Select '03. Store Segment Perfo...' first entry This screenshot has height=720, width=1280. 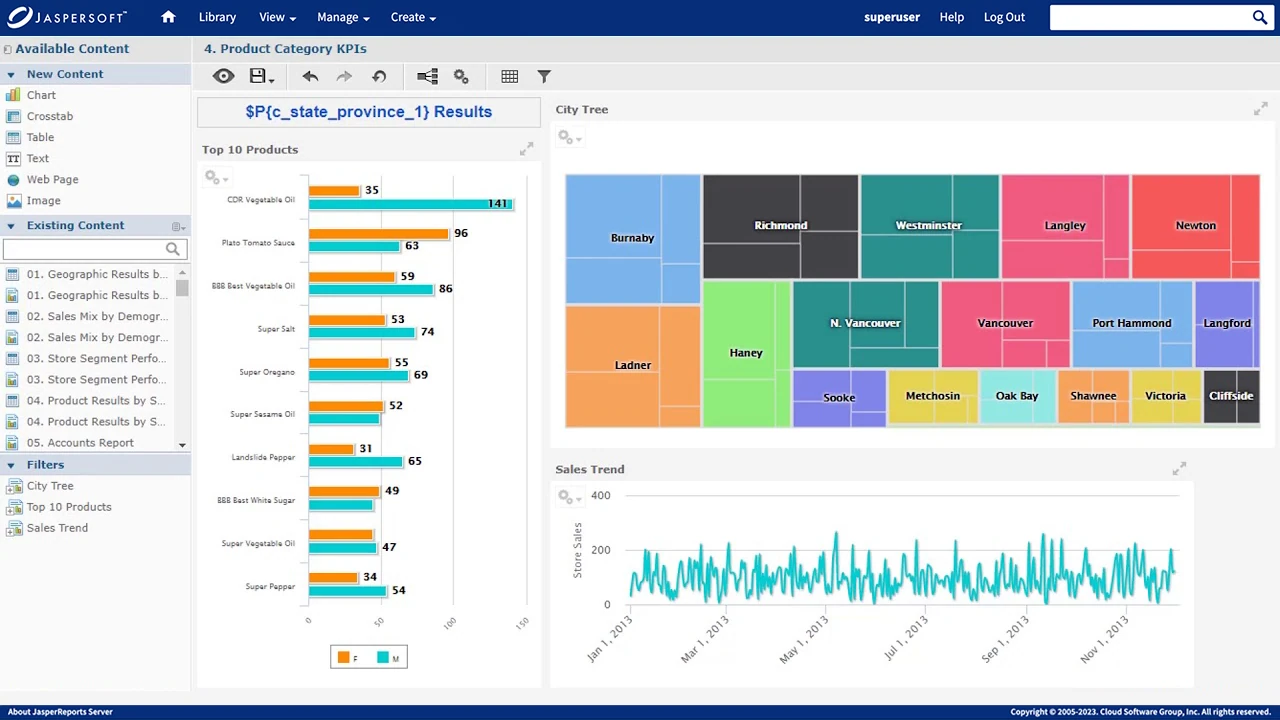[96, 358]
